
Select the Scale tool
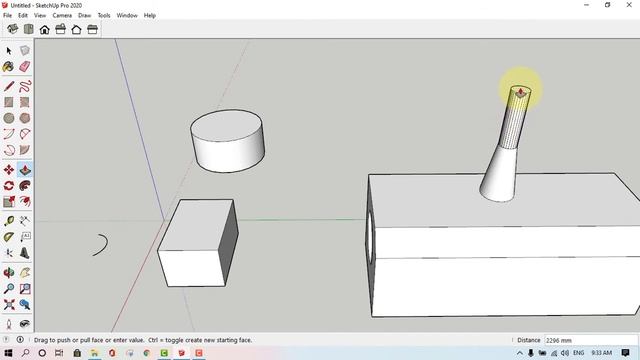coord(9,202)
